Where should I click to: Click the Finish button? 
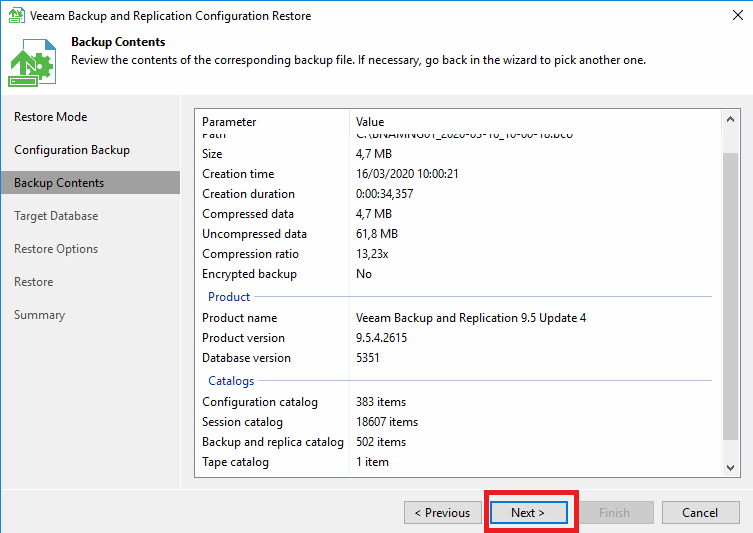point(614,513)
